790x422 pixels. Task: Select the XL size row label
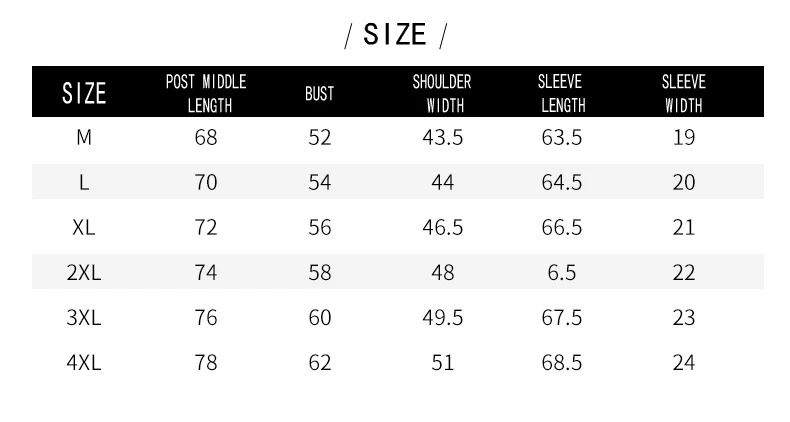84,228
